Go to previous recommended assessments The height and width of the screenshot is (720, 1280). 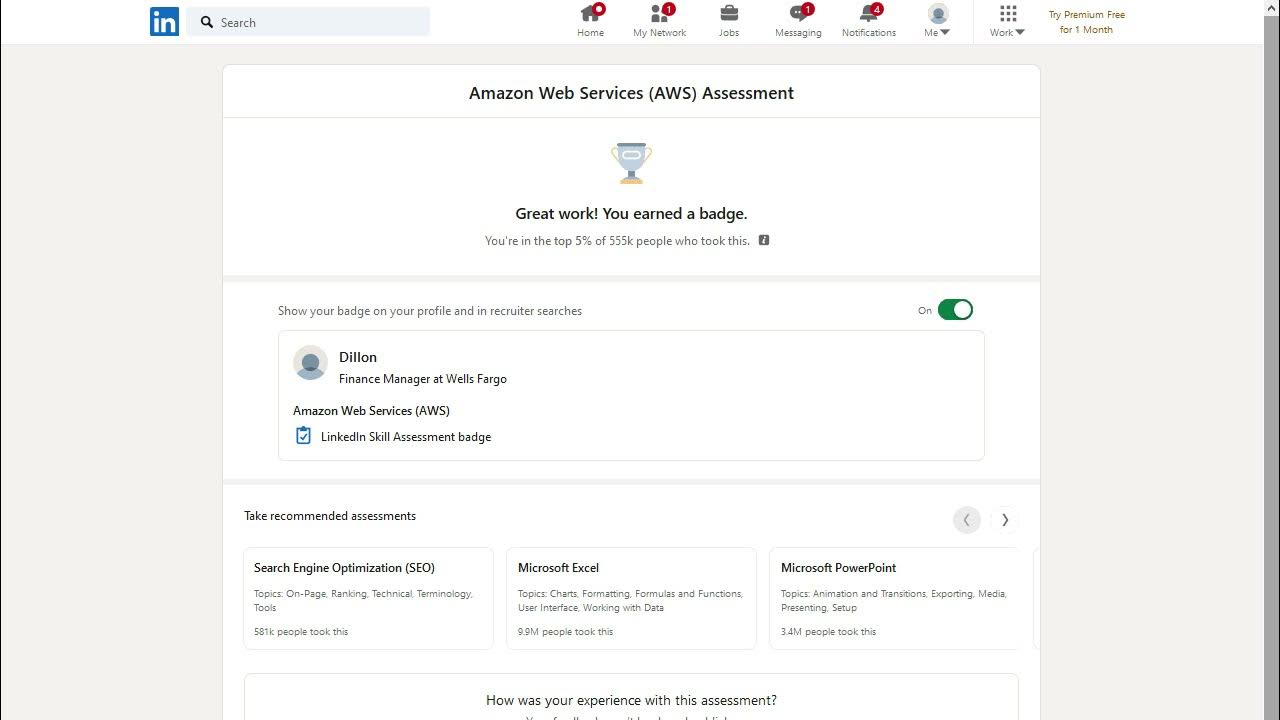[966, 519]
